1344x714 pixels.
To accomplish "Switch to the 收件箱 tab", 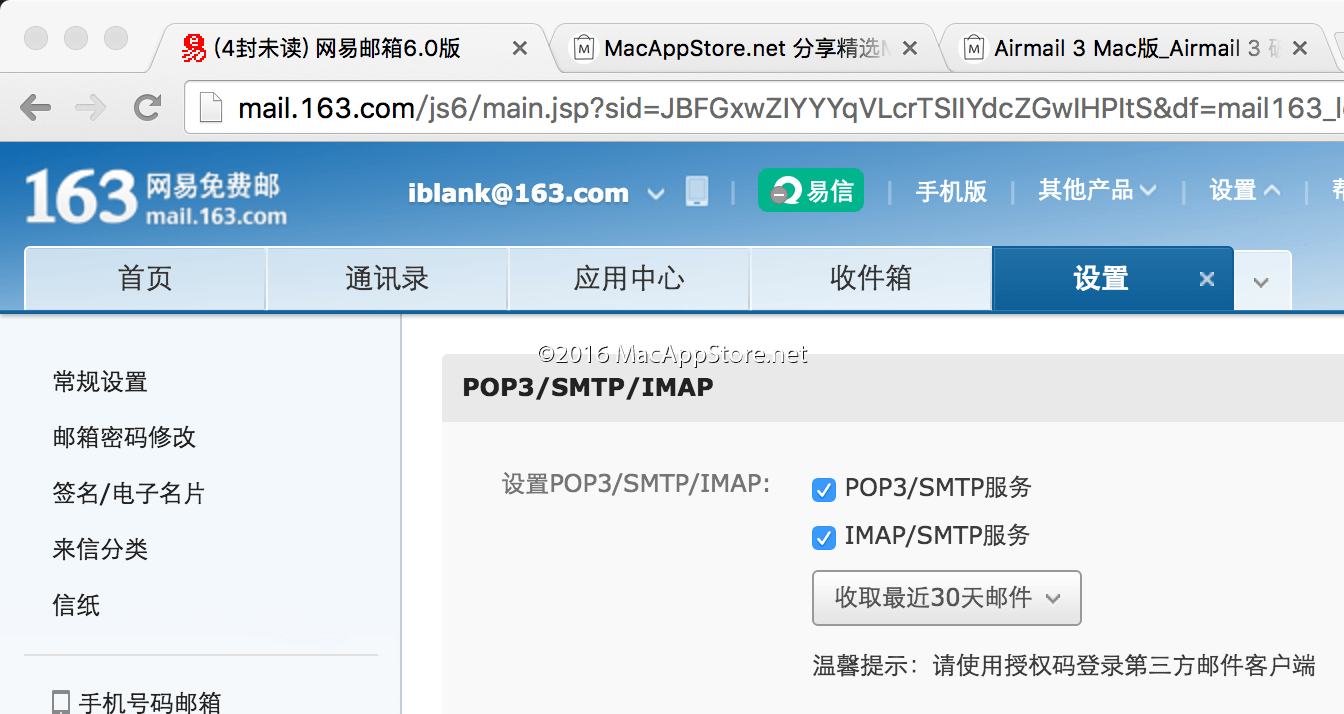I will (x=870, y=278).
